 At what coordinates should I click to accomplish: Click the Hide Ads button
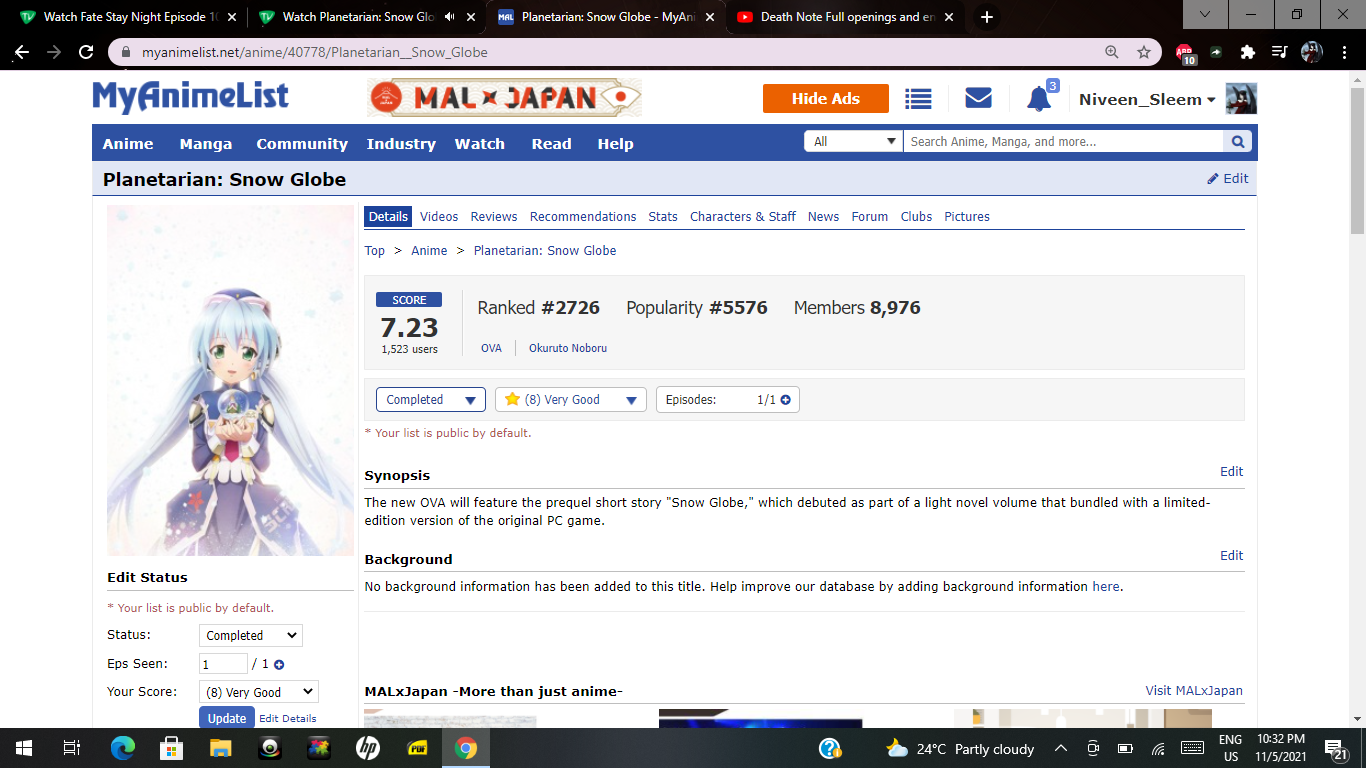(826, 98)
